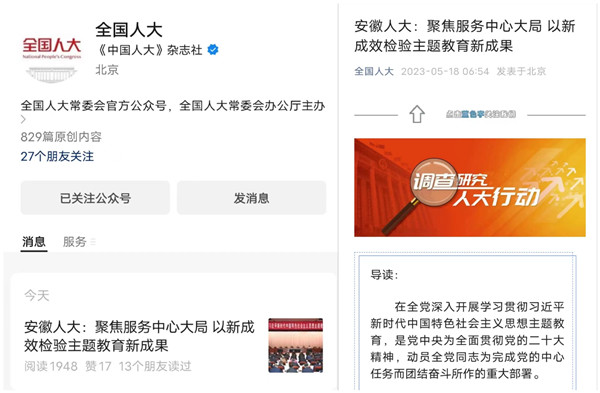Click the 2023-05-18 06:54 timestamp

tap(445, 71)
